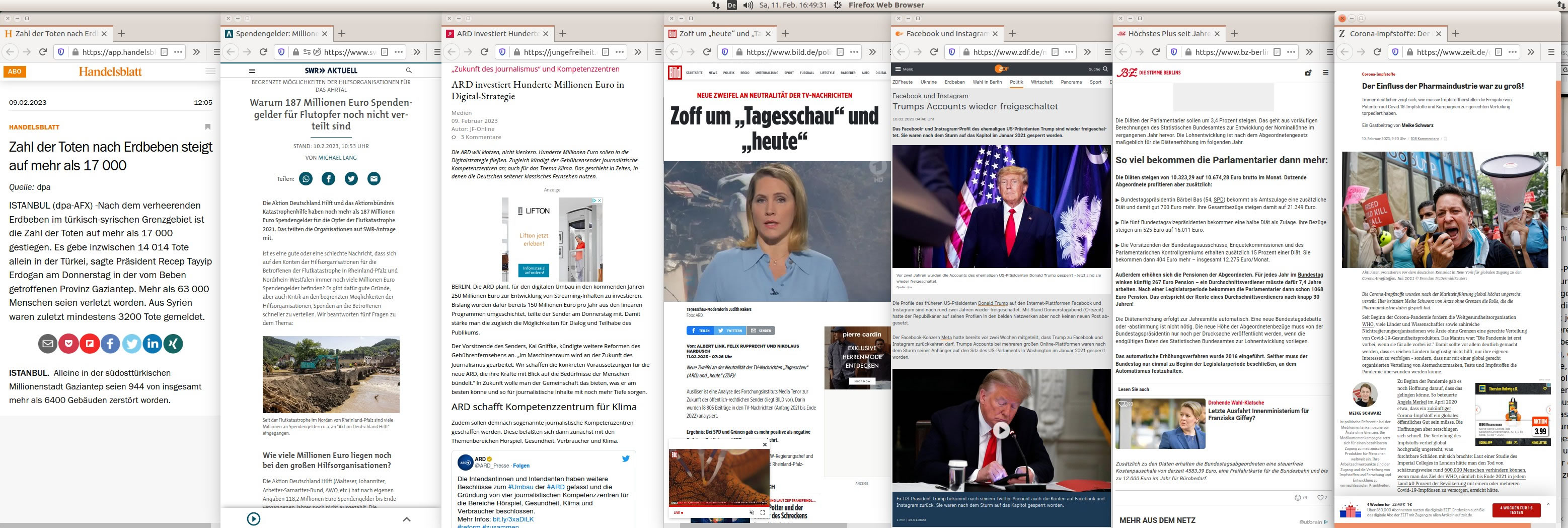This screenshot has width=1568, height=528.
Task: Open 'Letzte Ausfahrt Innenministerium' related article
Action: [x=1258, y=414]
